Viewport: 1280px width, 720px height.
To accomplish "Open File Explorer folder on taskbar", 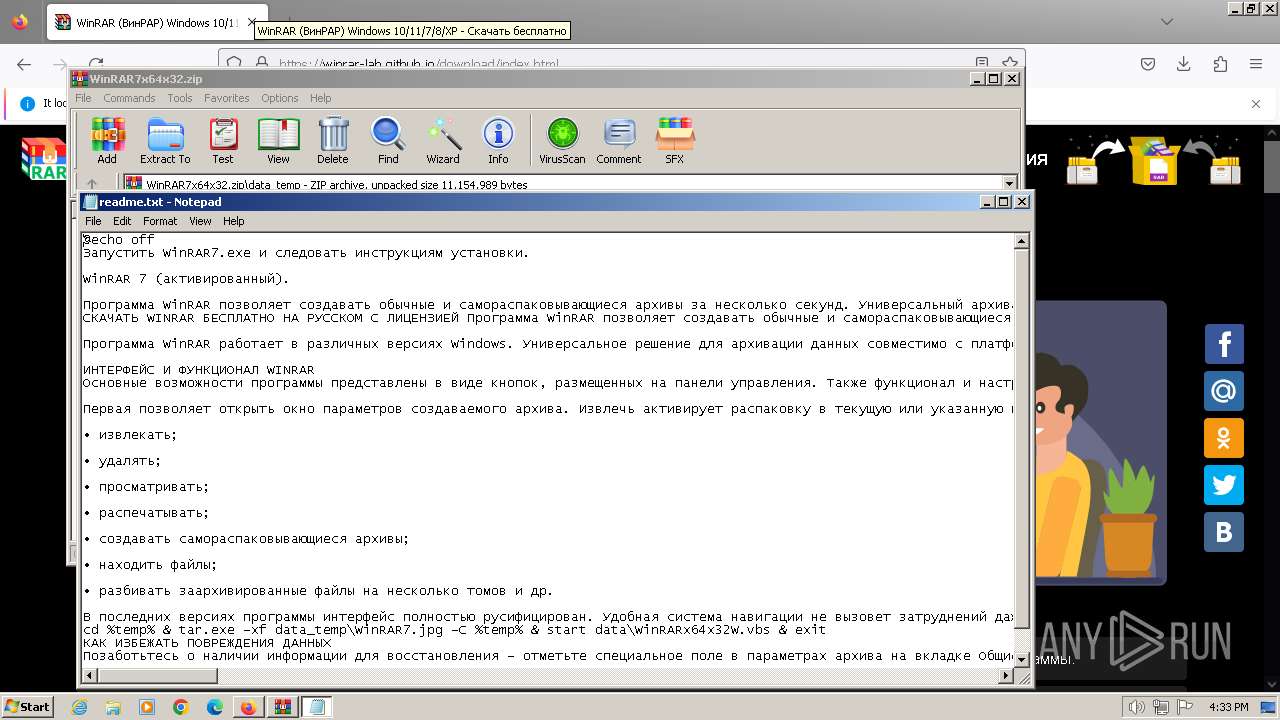I will tap(112, 707).
